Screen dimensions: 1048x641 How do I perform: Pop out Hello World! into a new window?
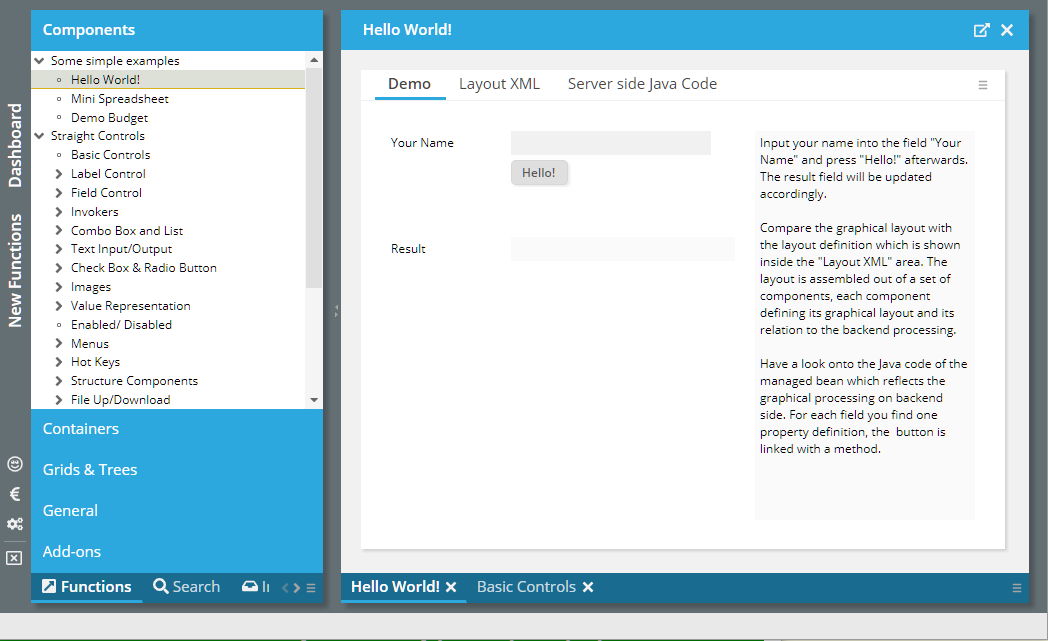pyautogui.click(x=981, y=30)
